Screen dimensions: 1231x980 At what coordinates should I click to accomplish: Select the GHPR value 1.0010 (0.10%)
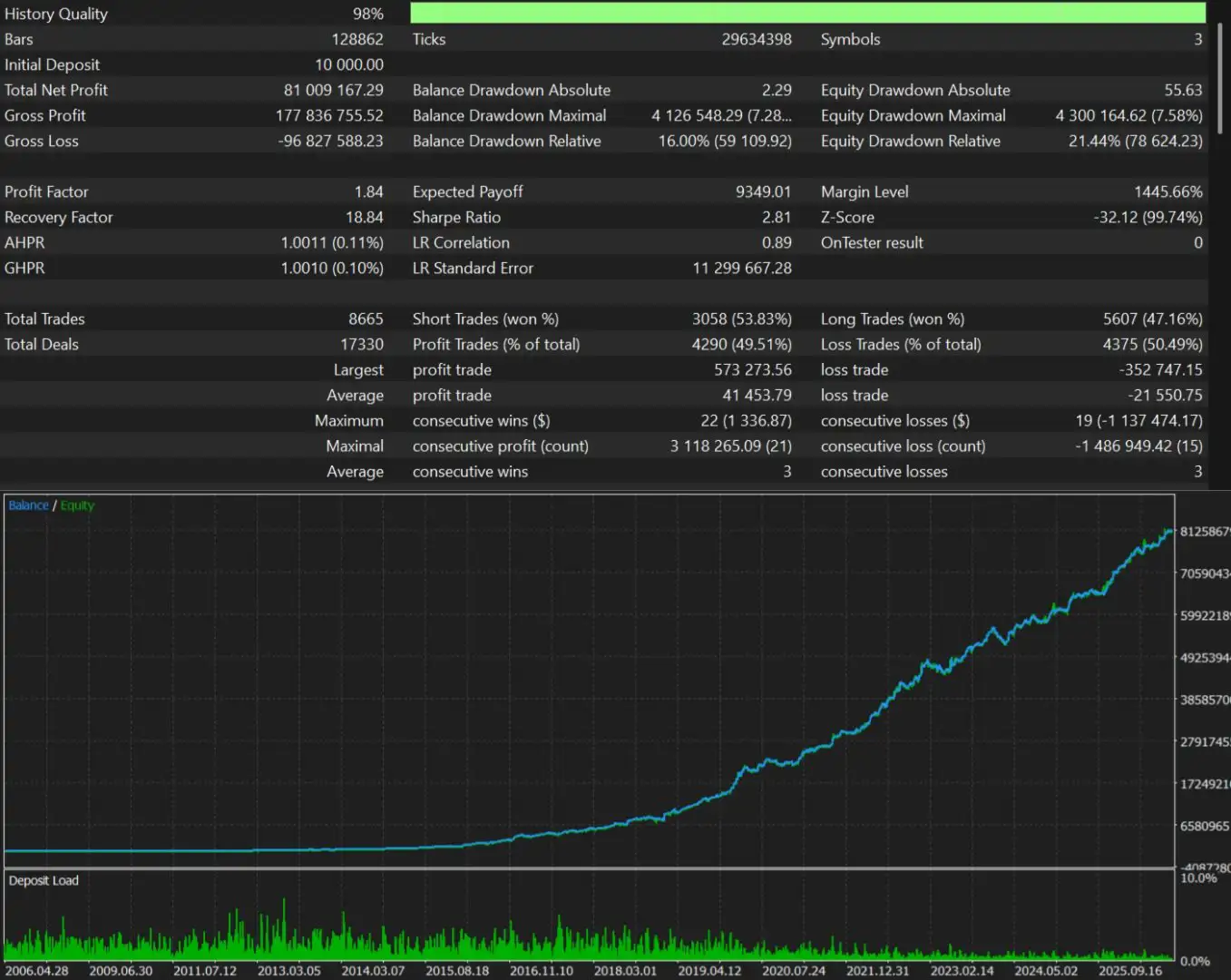click(332, 268)
